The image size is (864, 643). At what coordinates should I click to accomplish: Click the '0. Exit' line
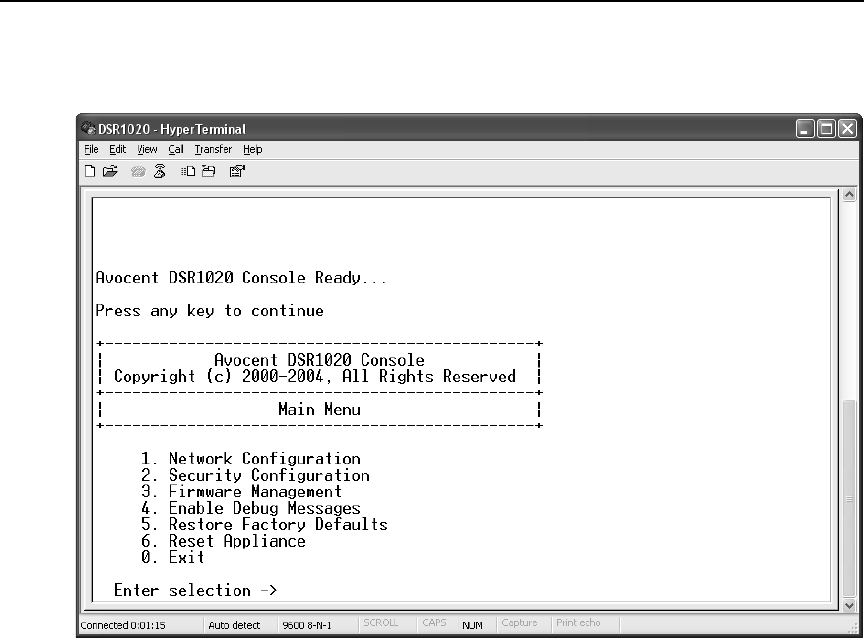[x=172, y=557]
